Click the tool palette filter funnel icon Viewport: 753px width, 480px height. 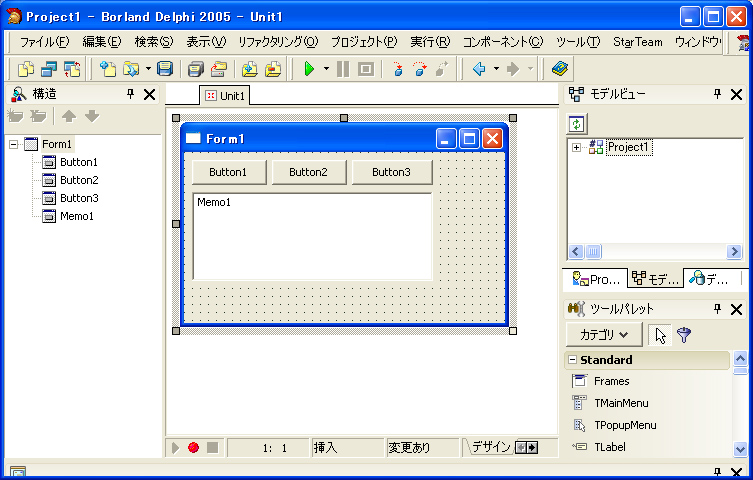pyautogui.click(x=684, y=335)
